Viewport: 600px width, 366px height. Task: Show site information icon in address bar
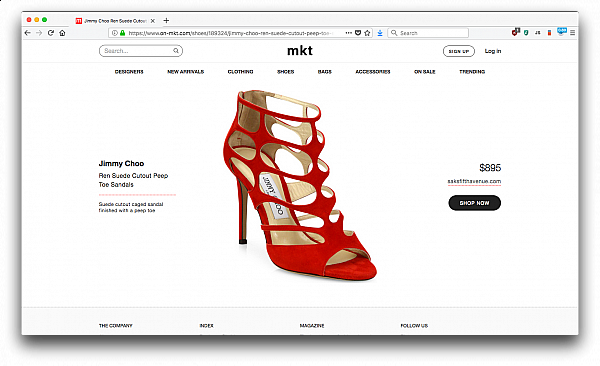click(x=114, y=33)
